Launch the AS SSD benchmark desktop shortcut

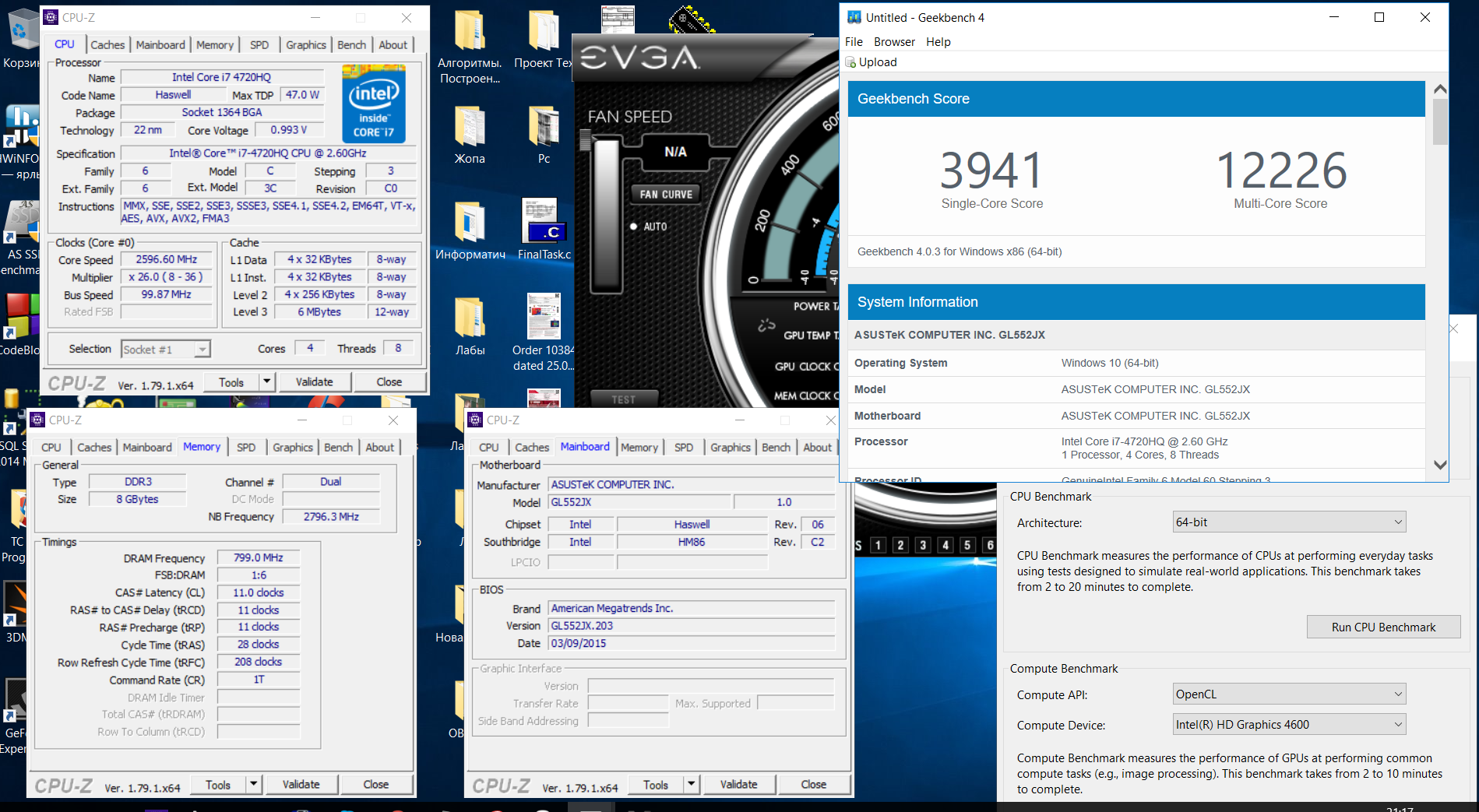tap(20, 222)
